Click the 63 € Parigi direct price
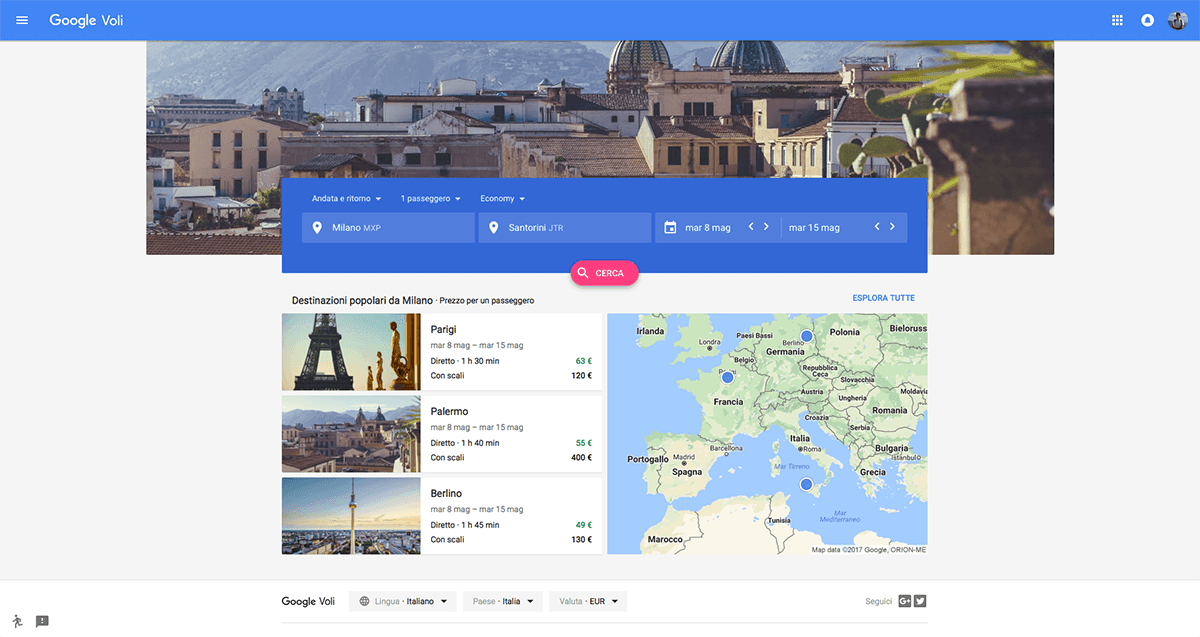 (583, 361)
